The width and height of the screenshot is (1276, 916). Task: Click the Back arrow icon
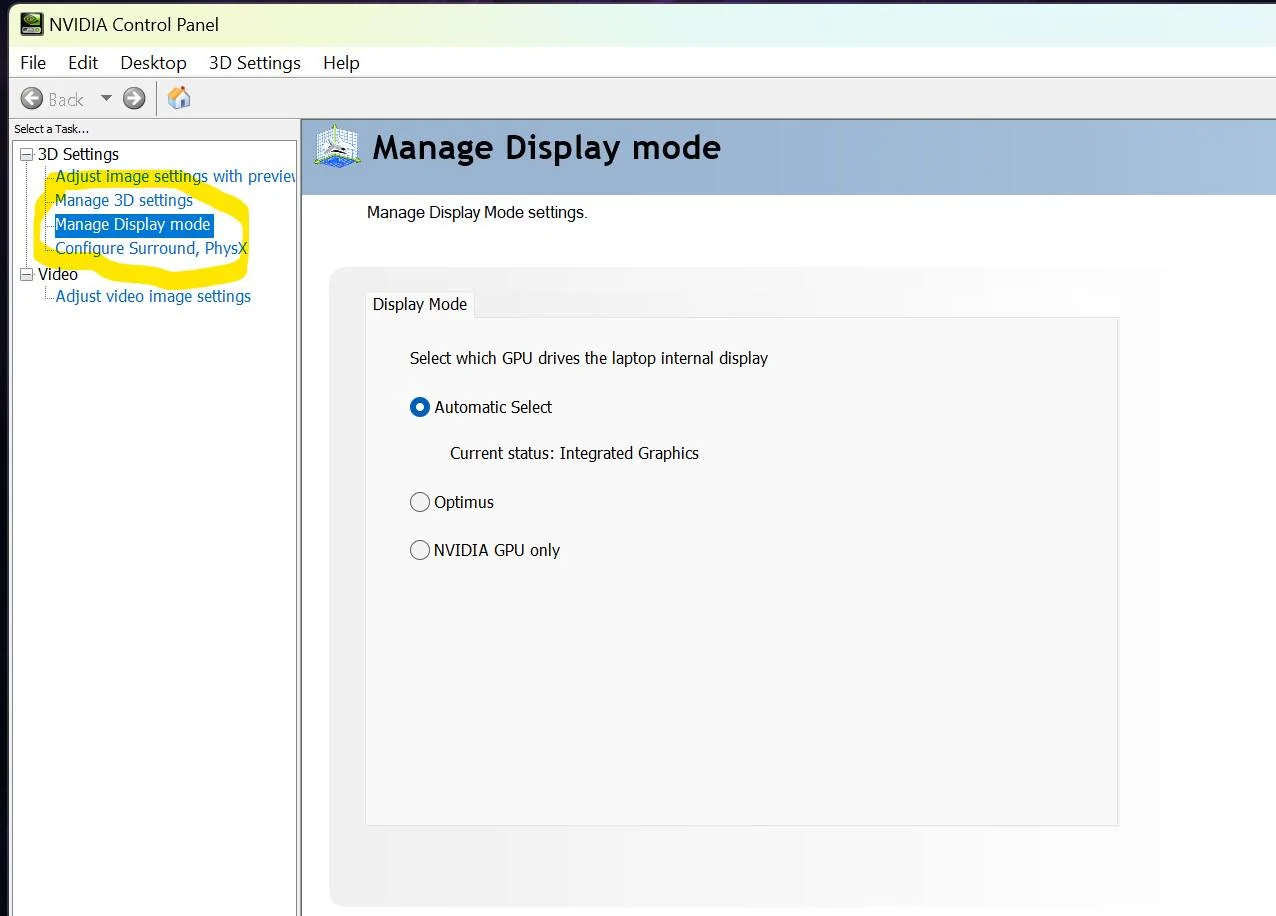click(32, 99)
